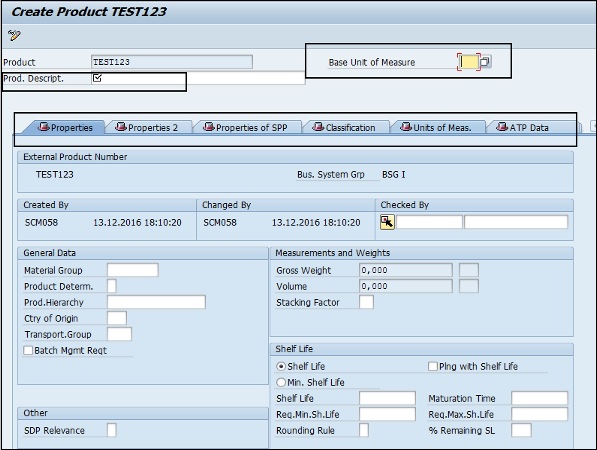The width and height of the screenshot is (597, 450).
Task: Click the Prod. Descript. text field
Action: (x=198, y=78)
